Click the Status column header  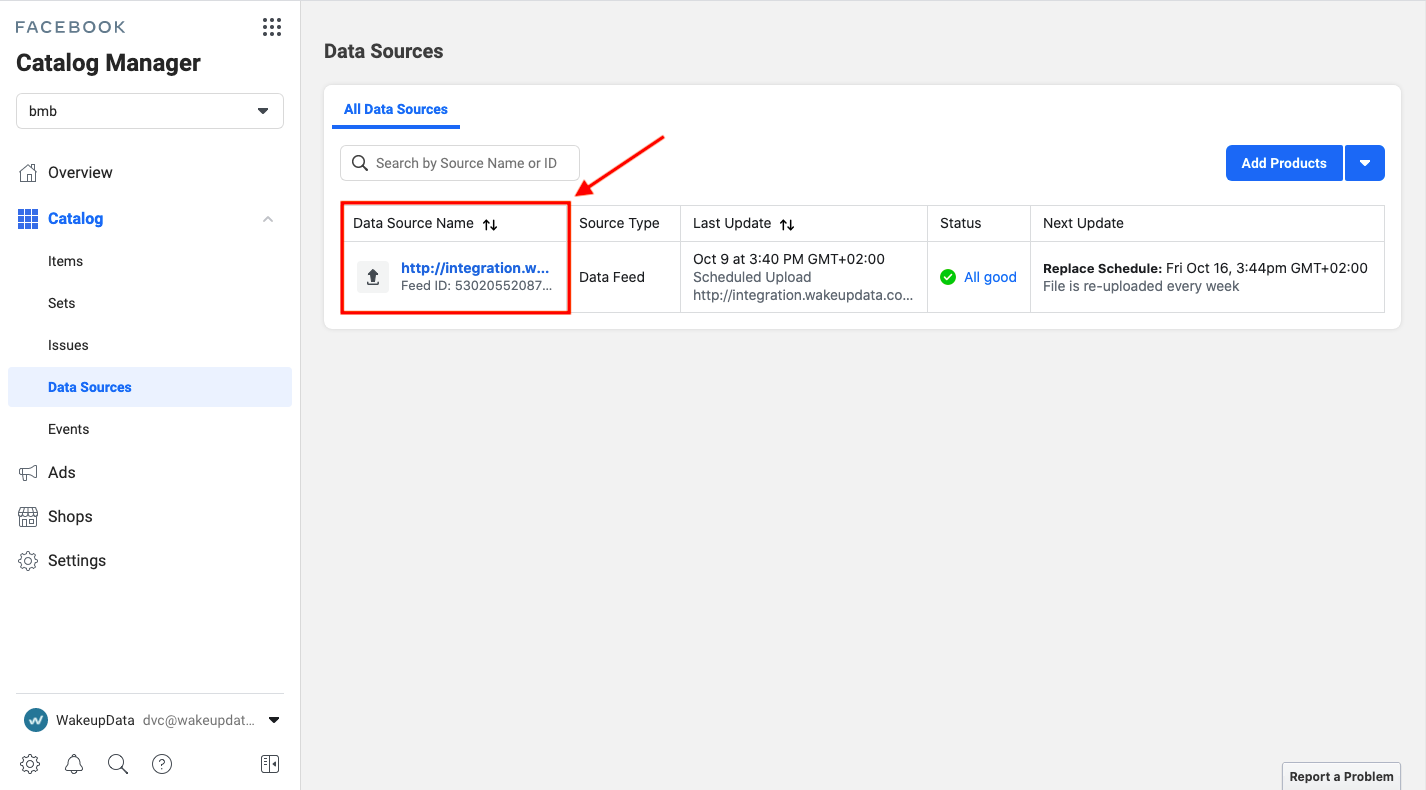(961, 223)
